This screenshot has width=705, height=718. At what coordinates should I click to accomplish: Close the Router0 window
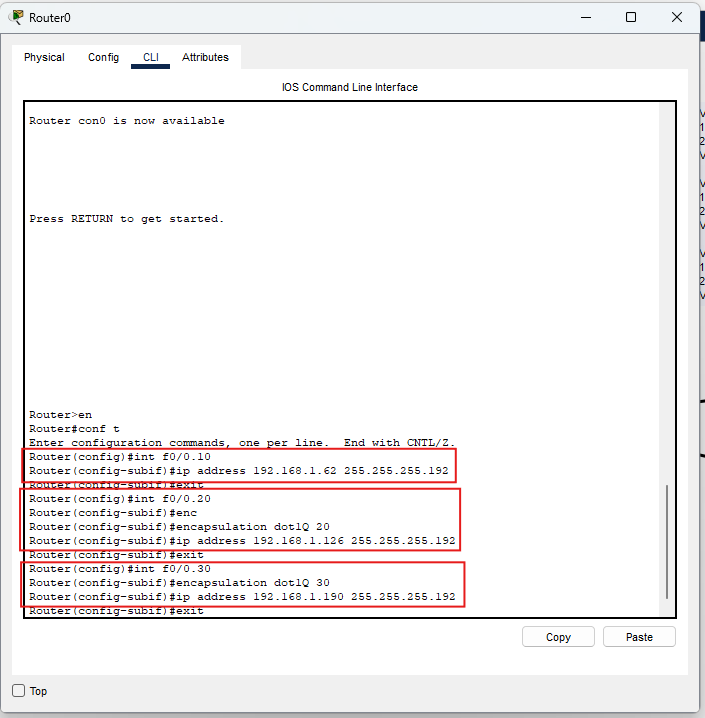pyautogui.click(x=677, y=17)
